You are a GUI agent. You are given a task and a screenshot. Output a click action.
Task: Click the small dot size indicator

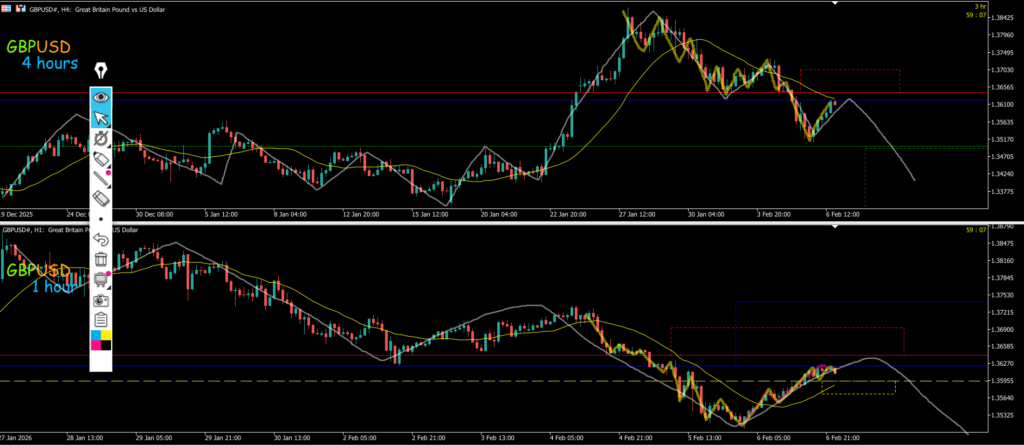pyautogui.click(x=101, y=218)
